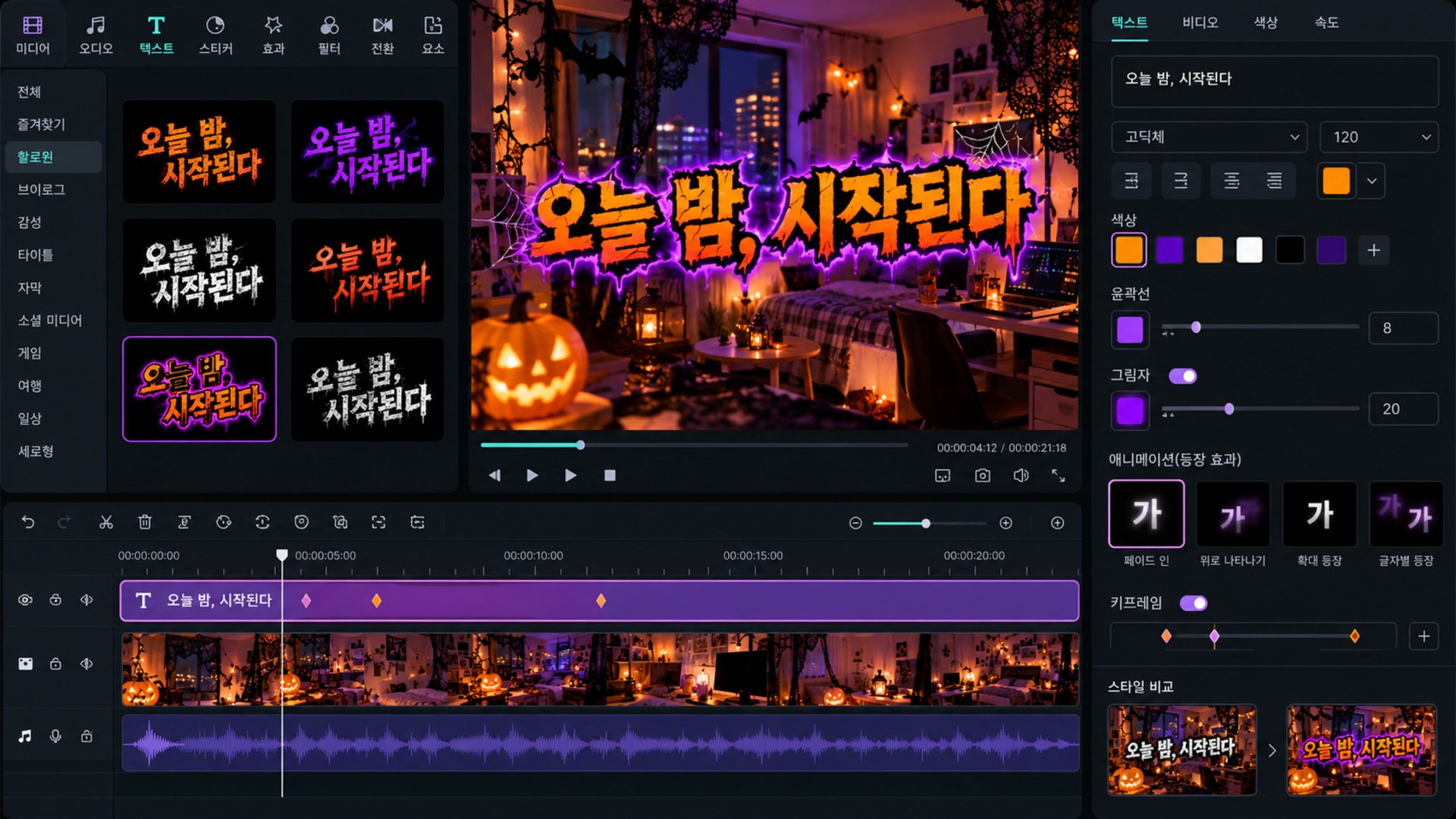Open the 고딕체 font dropdown

[x=1209, y=137]
